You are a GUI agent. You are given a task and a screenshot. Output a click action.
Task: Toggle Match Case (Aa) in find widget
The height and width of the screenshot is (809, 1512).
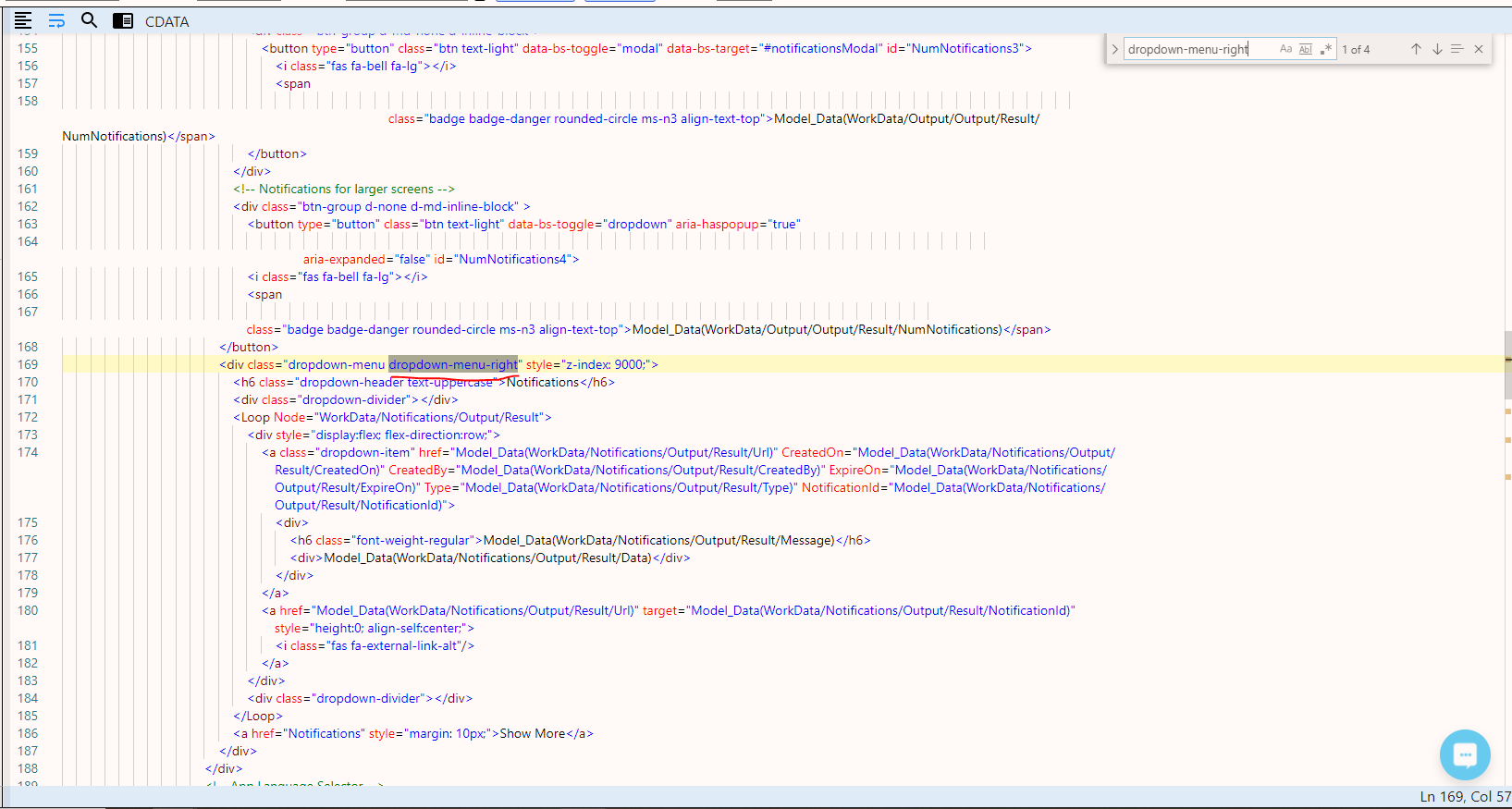click(x=1285, y=49)
